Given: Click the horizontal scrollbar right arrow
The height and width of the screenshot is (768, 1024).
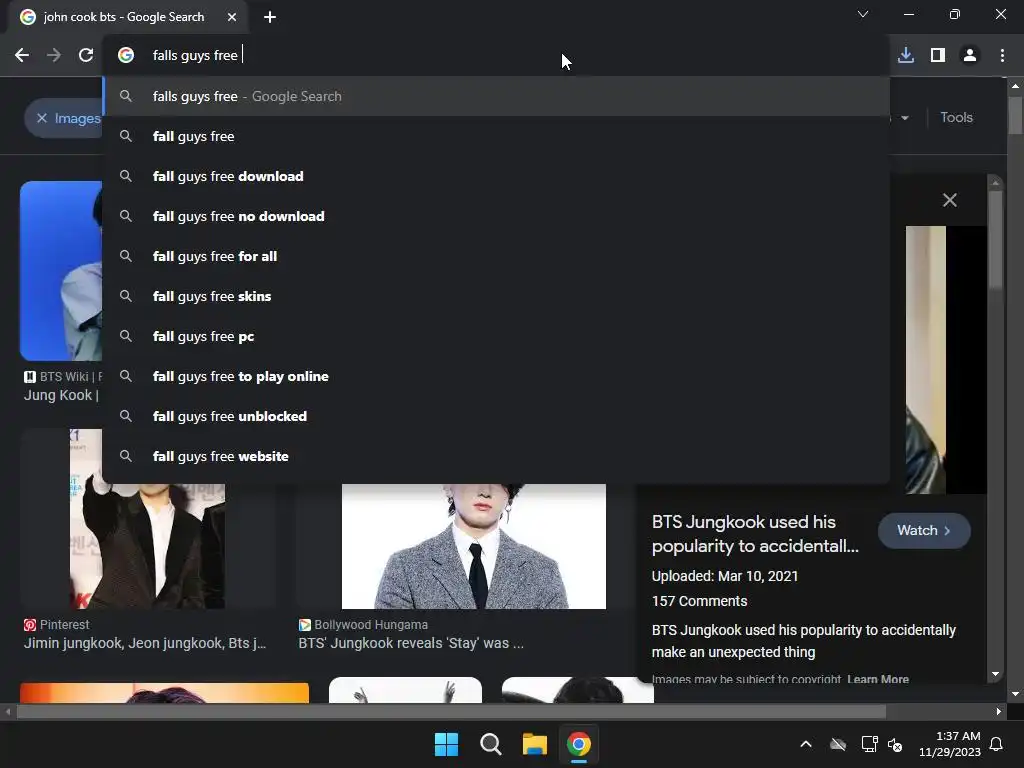Looking at the screenshot, I should point(999,711).
